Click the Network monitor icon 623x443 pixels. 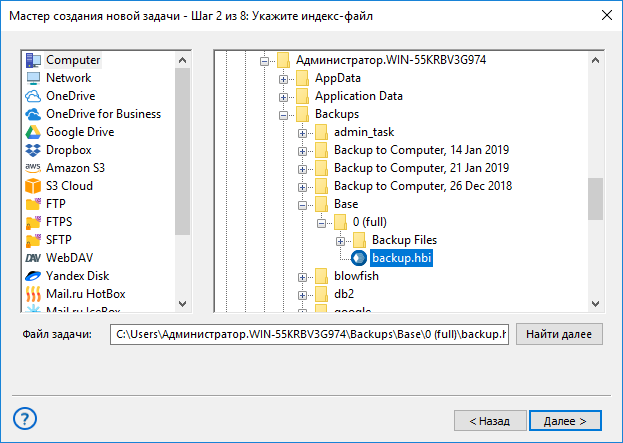point(33,78)
